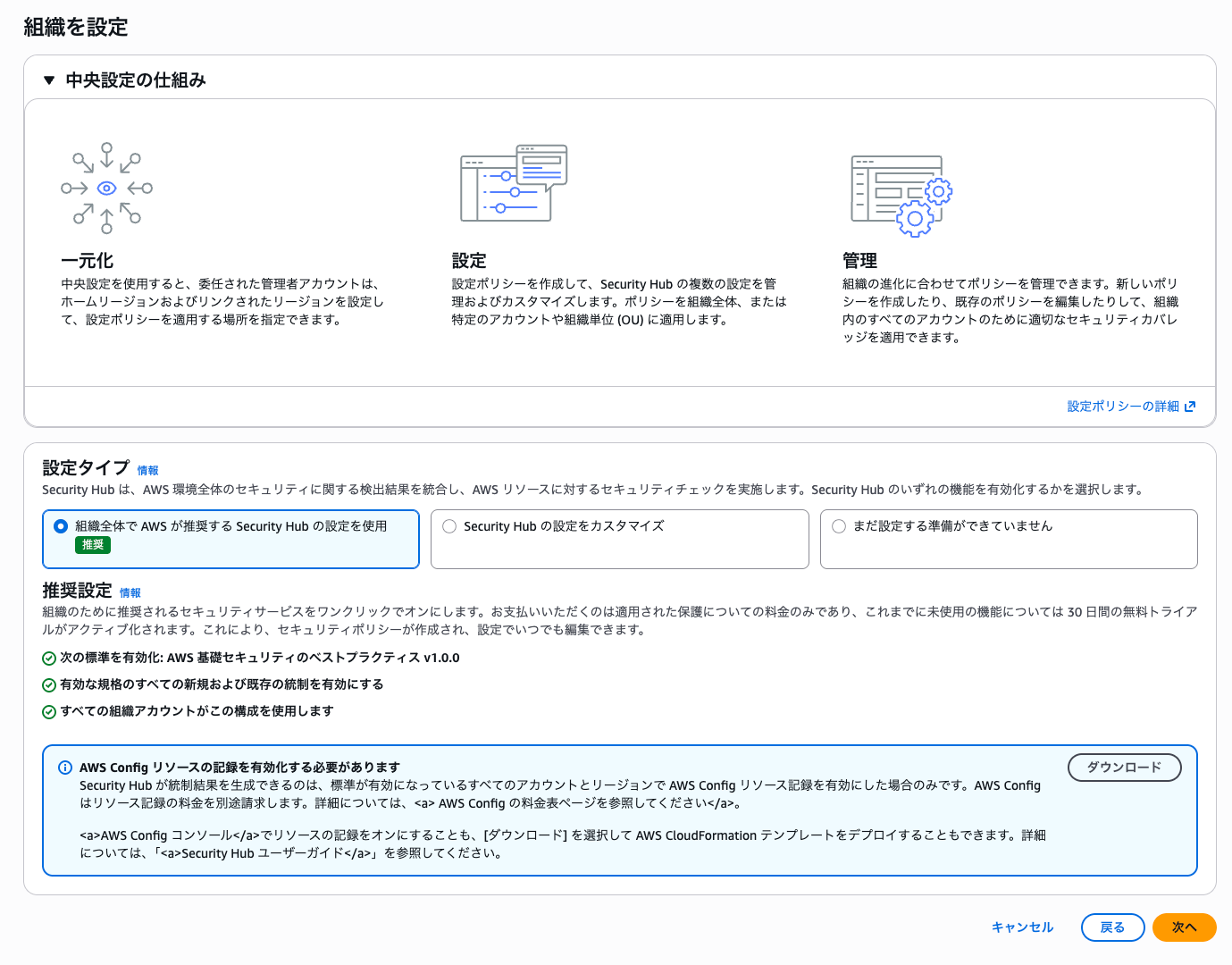Click the ダウンロード button

tap(1125, 768)
